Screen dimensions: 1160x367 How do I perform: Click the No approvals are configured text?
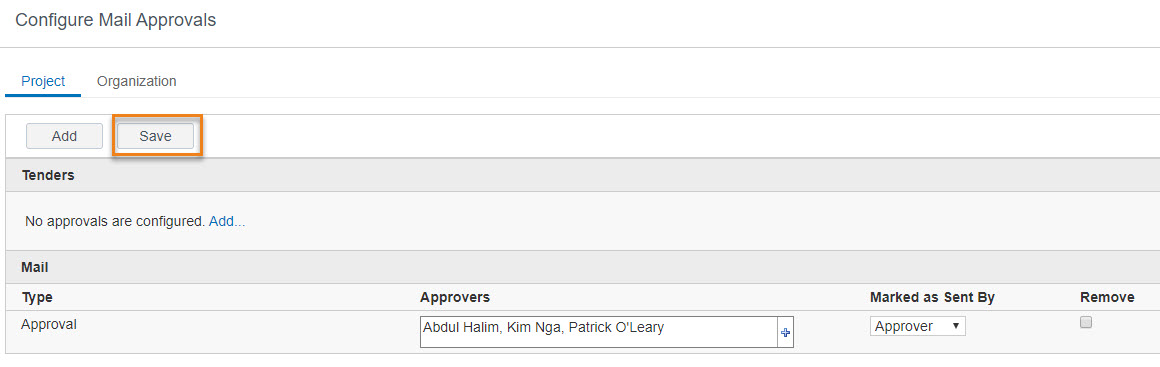(x=115, y=221)
